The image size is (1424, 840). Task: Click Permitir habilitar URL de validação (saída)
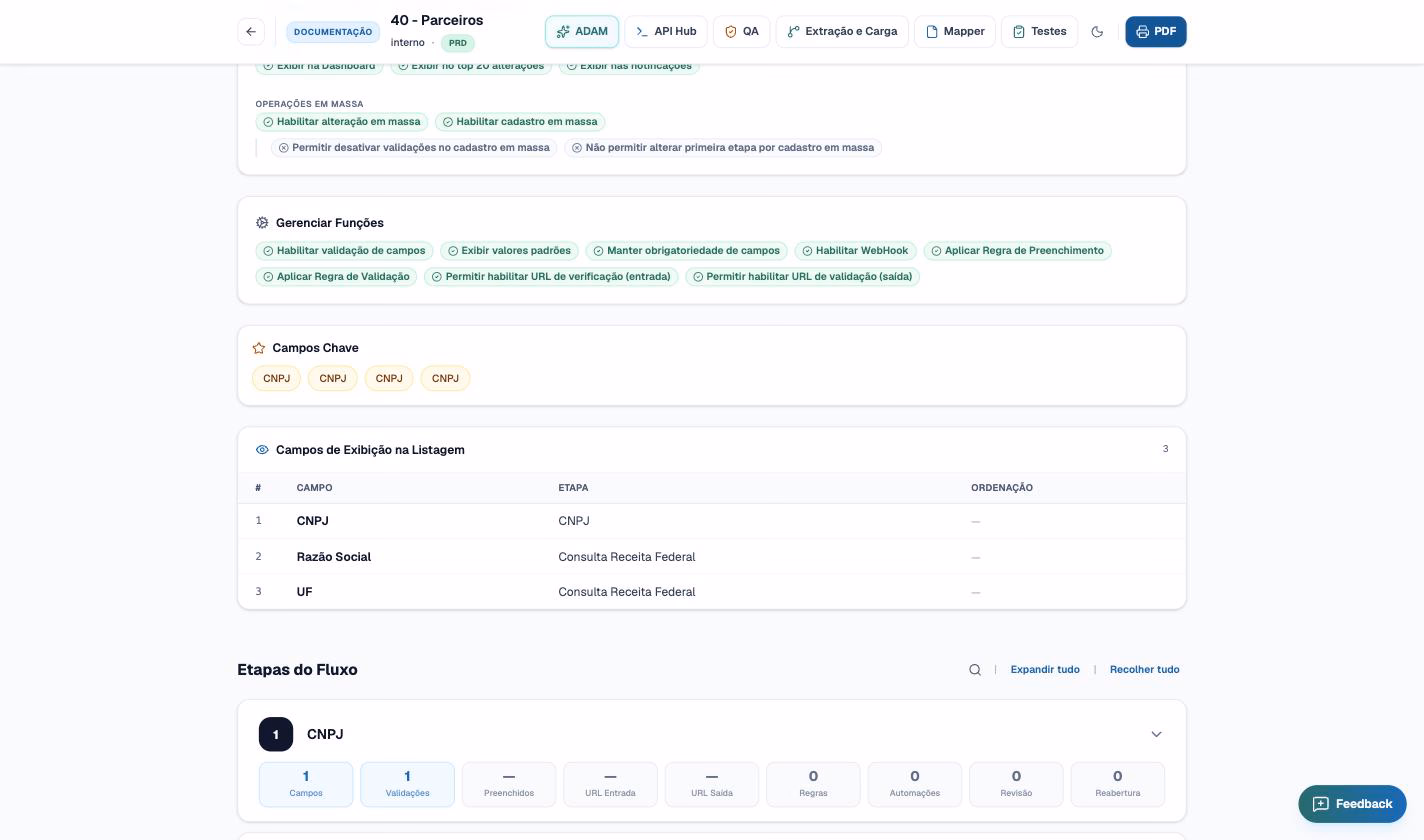(x=802, y=277)
